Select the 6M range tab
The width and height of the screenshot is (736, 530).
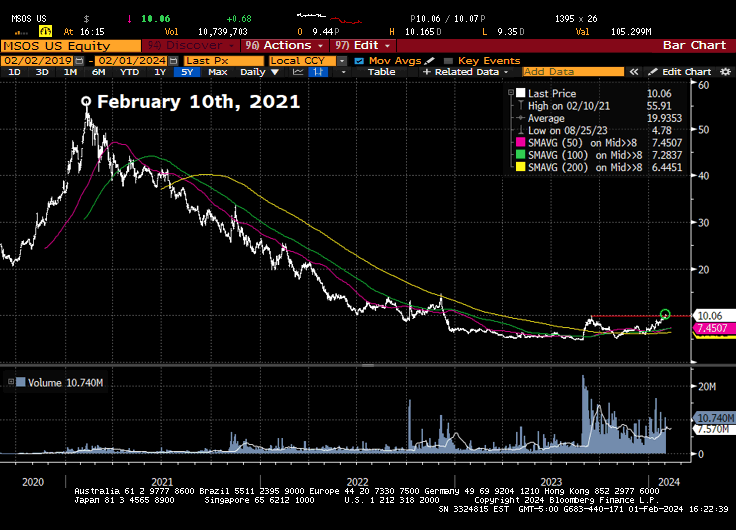pyautogui.click(x=99, y=72)
